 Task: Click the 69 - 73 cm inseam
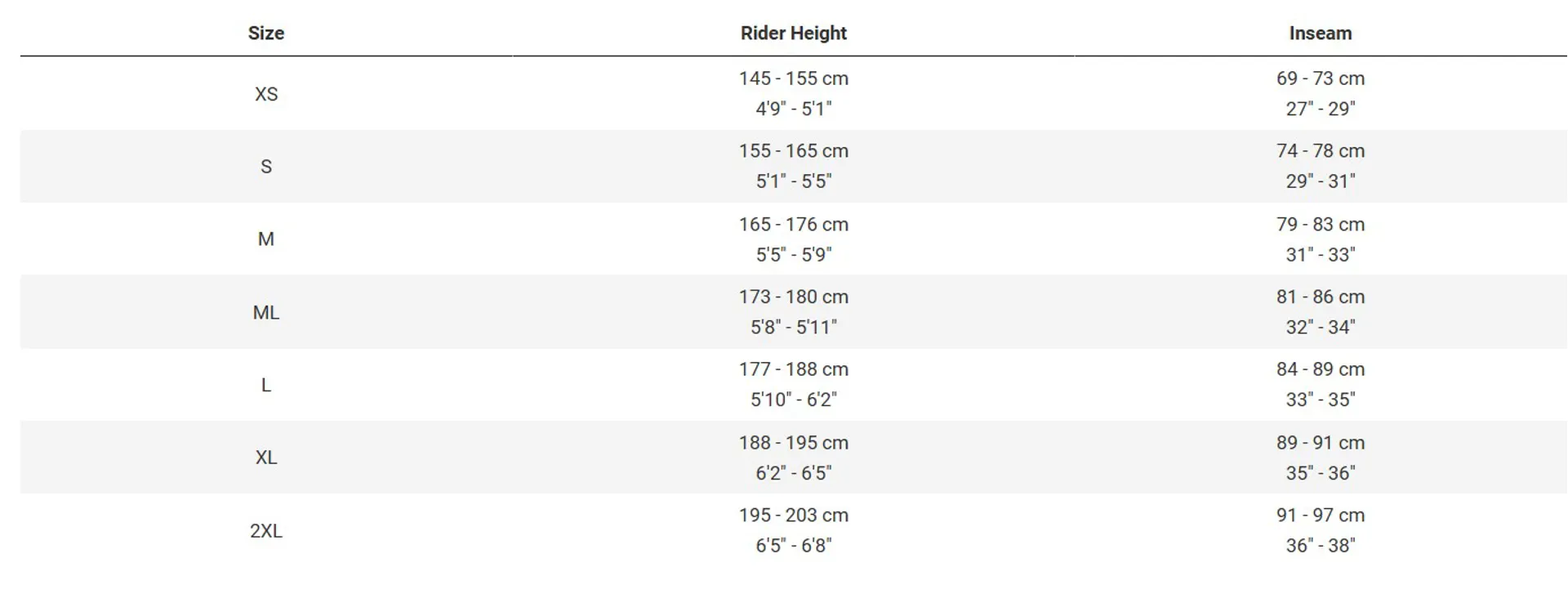point(1321,78)
